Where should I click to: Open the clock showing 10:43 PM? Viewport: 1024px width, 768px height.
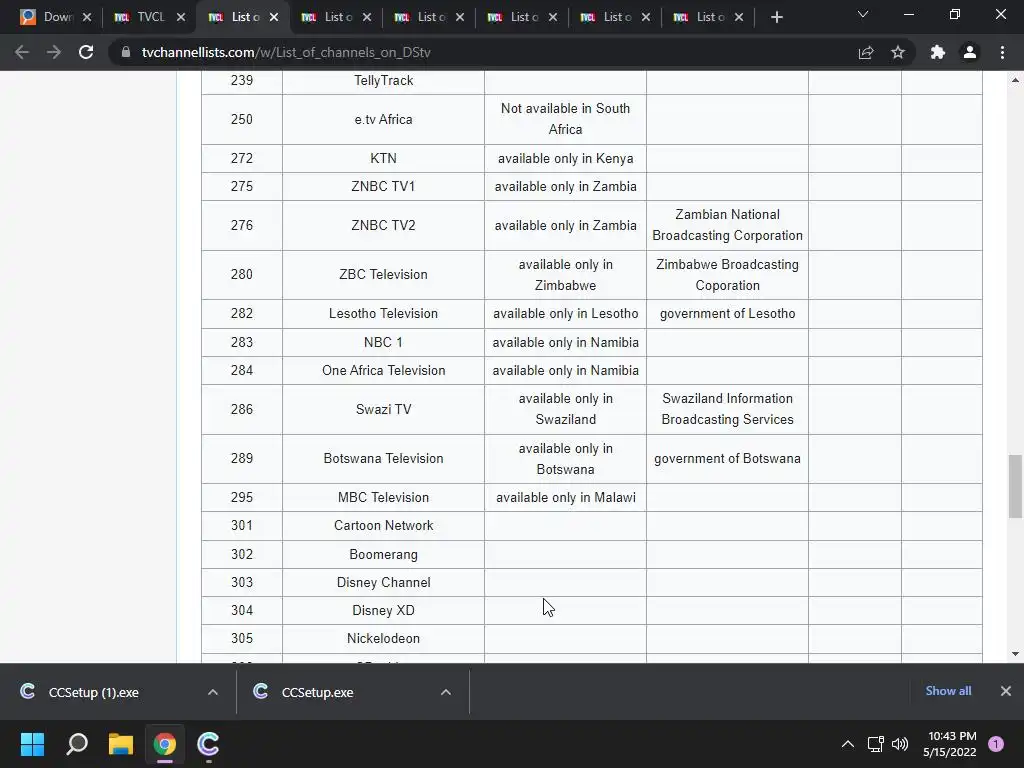[950, 744]
